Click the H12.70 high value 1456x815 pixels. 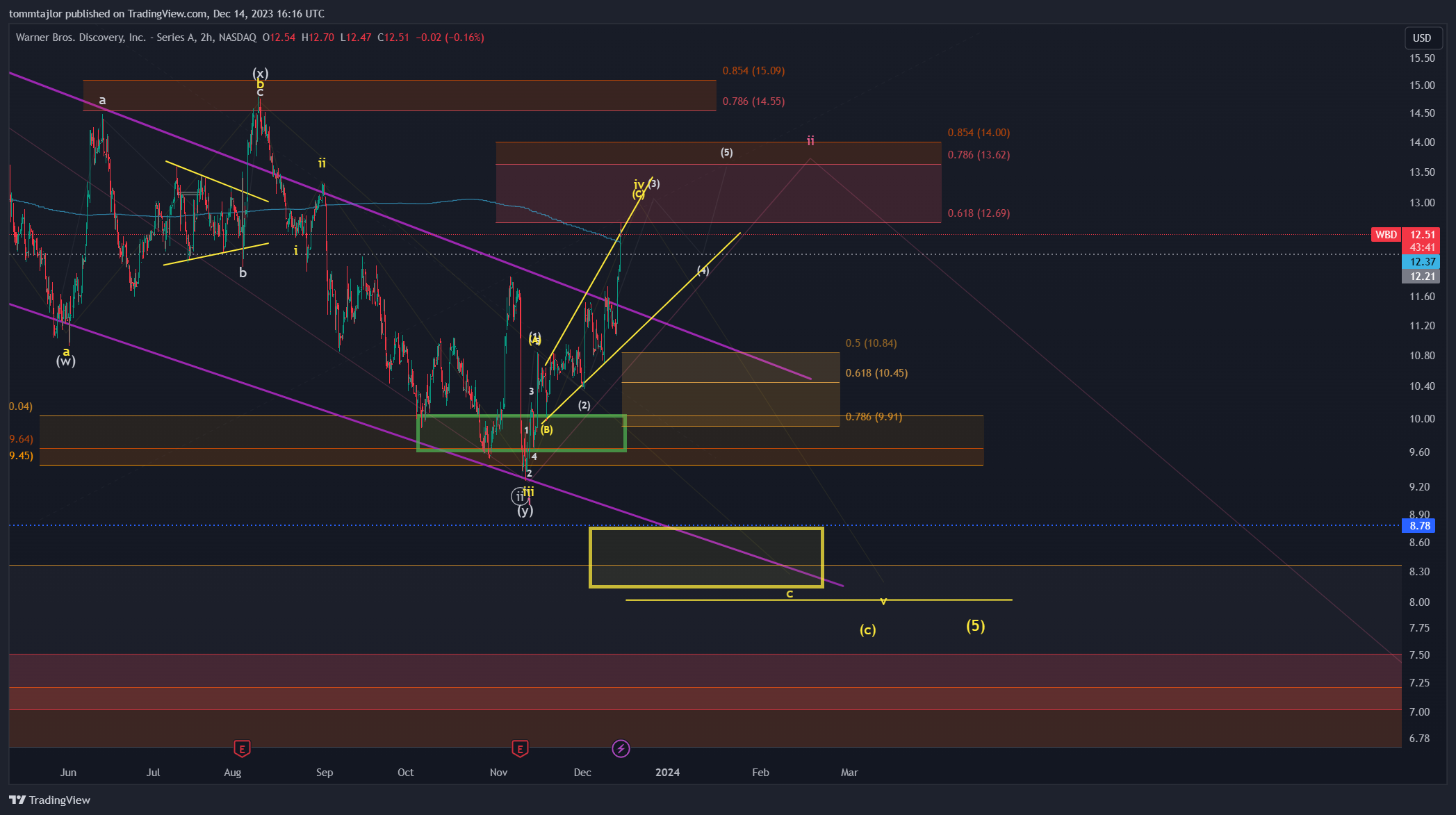click(318, 38)
